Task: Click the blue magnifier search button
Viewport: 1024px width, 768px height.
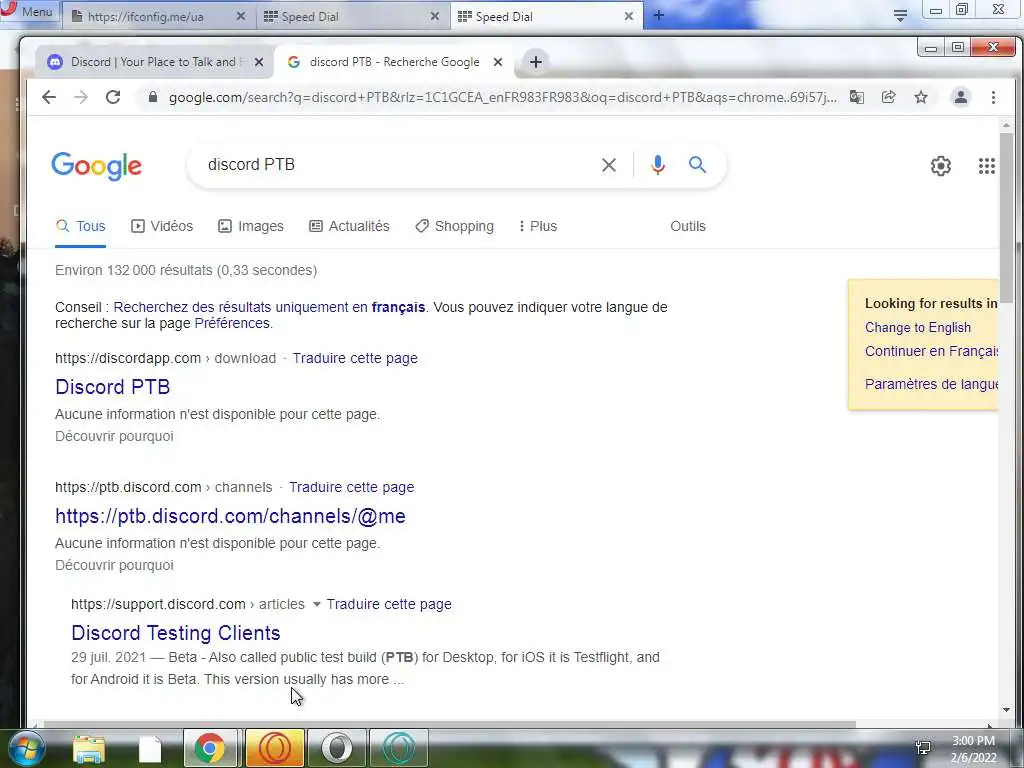Action: pyautogui.click(x=697, y=165)
